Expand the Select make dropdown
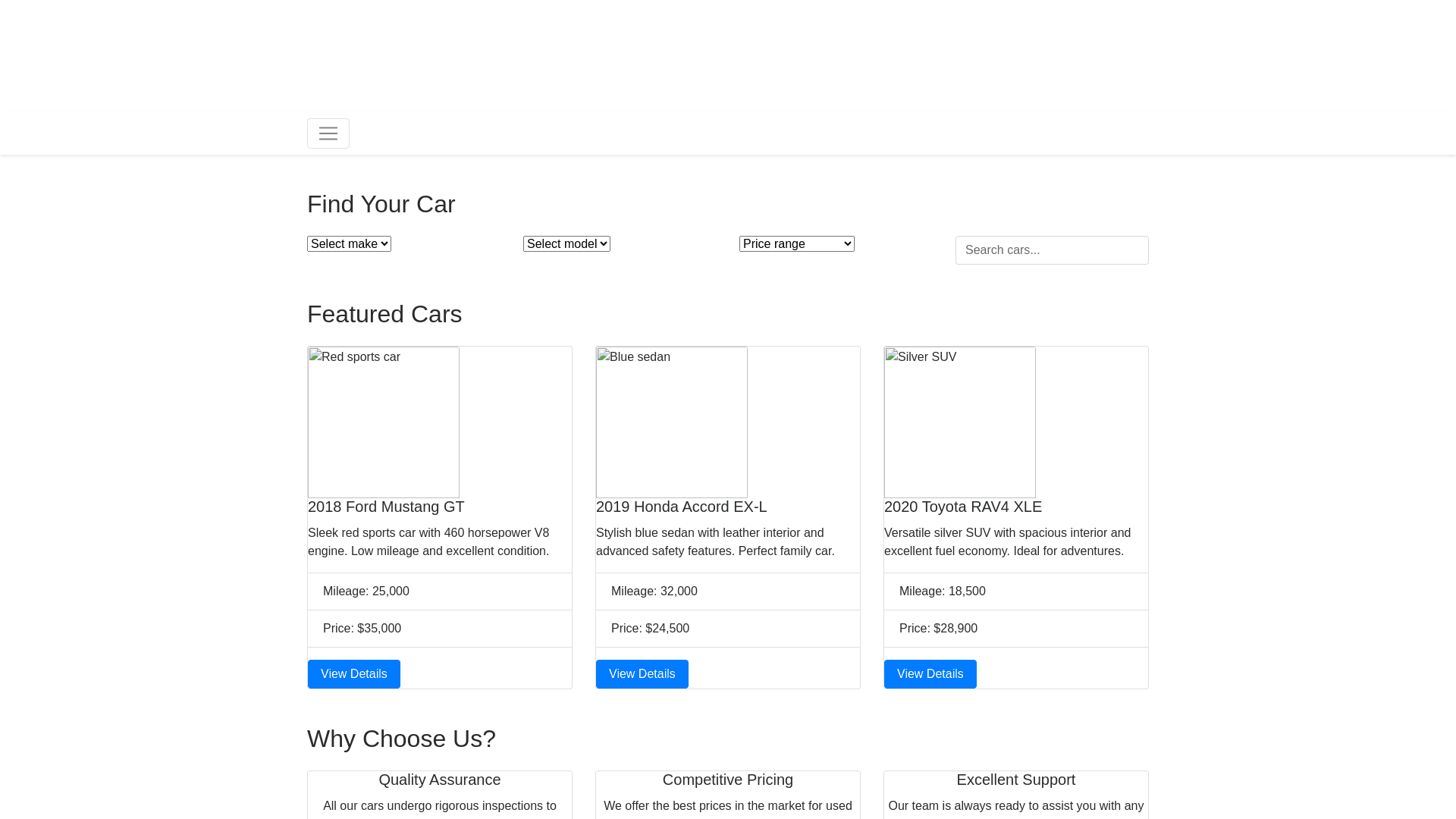The height and width of the screenshot is (819, 1456). coord(349,244)
